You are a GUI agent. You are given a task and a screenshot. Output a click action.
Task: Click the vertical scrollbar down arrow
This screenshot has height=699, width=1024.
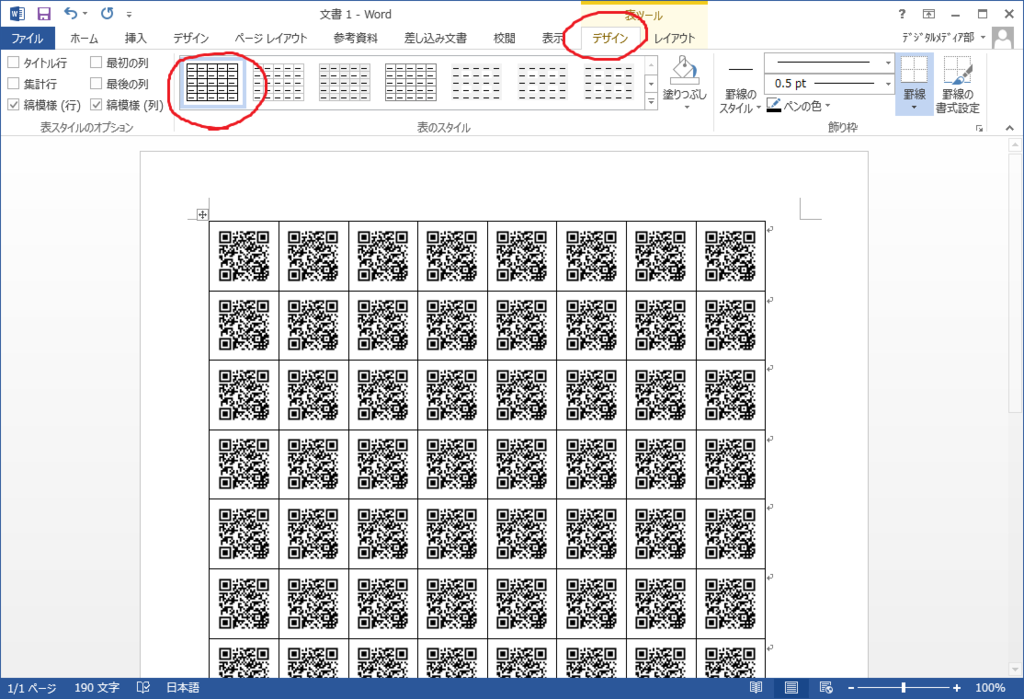click(x=1014, y=669)
